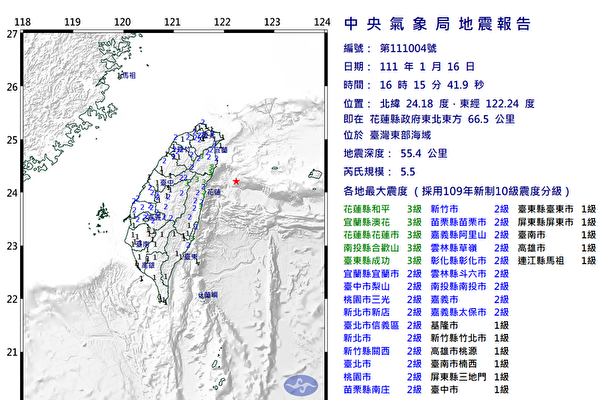The image size is (600, 400).
Task: Click the date line 111 年 1 月 16 日
Action: tap(427, 67)
